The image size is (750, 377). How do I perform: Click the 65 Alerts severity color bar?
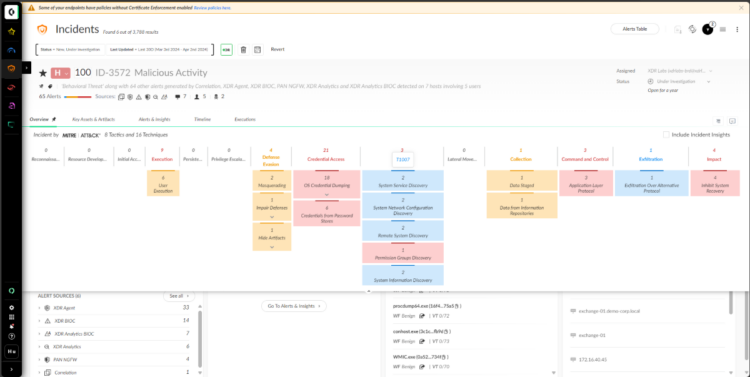pos(77,97)
